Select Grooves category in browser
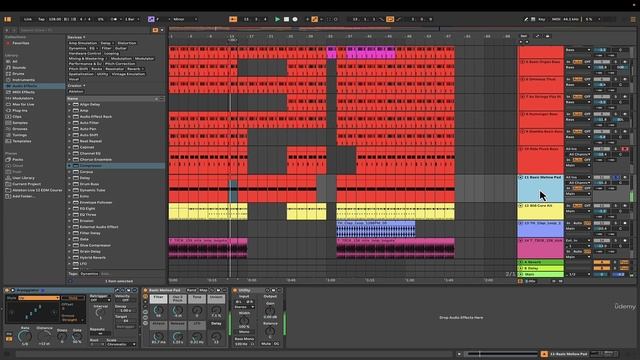The image size is (640, 360). tap(20, 129)
